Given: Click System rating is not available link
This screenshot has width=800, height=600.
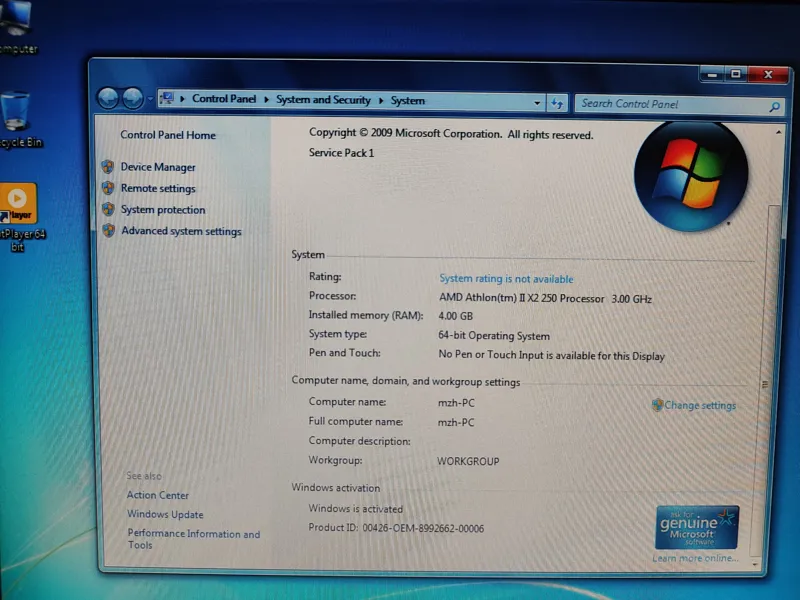Looking at the screenshot, I should pos(506,279).
